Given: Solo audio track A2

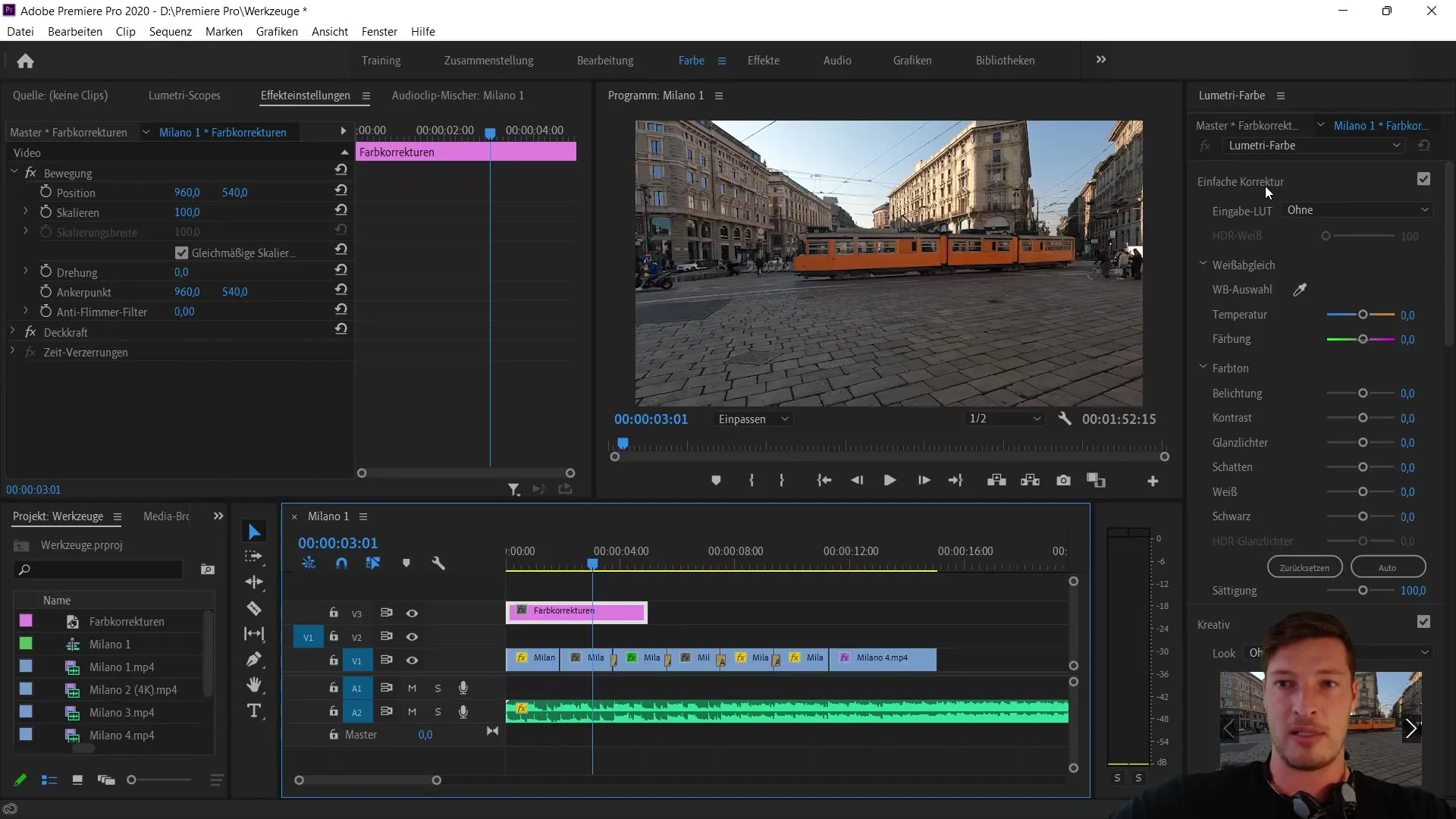Looking at the screenshot, I should pos(438,712).
